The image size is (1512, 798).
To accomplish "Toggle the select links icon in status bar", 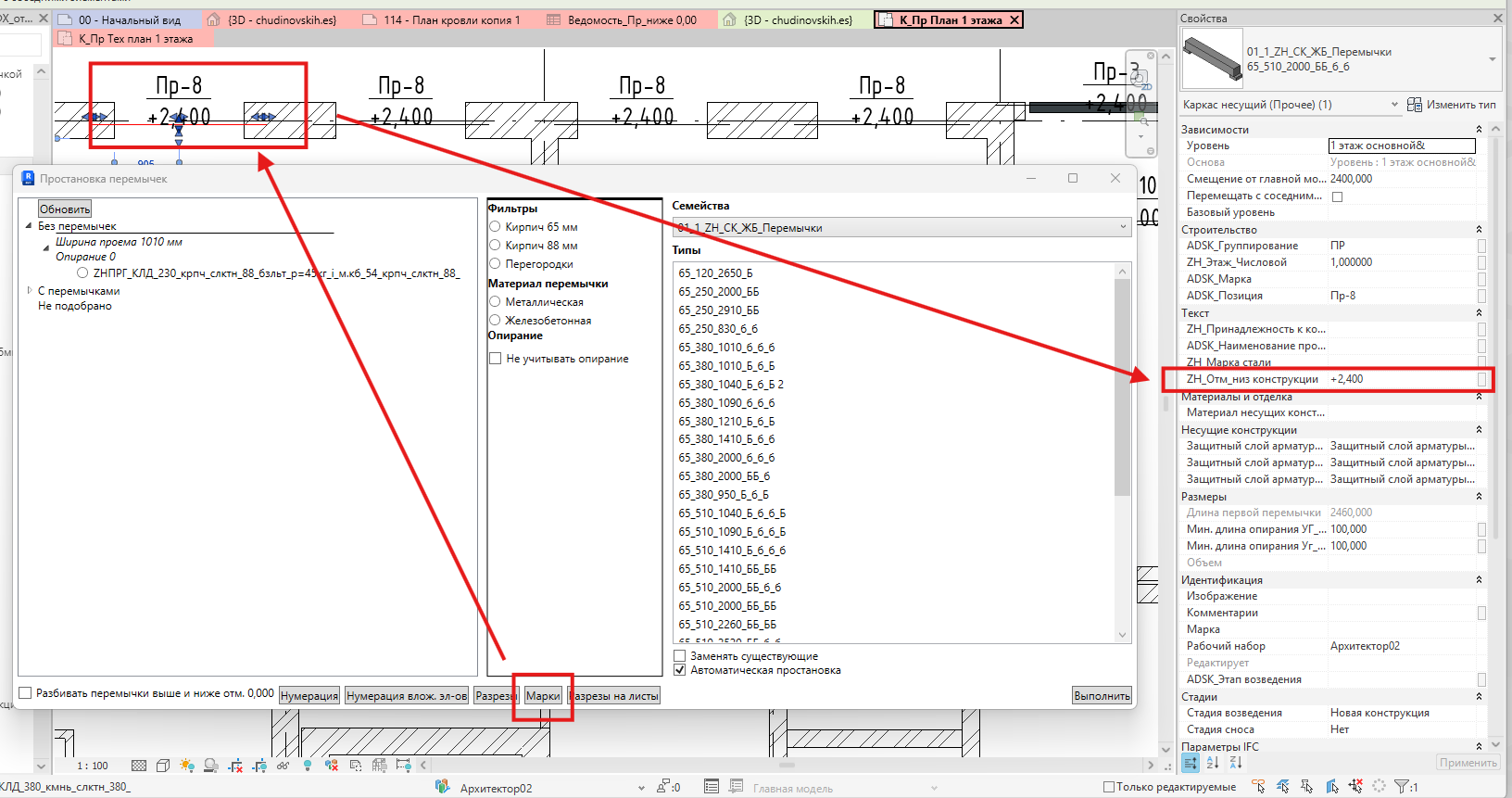I will 1258,786.
